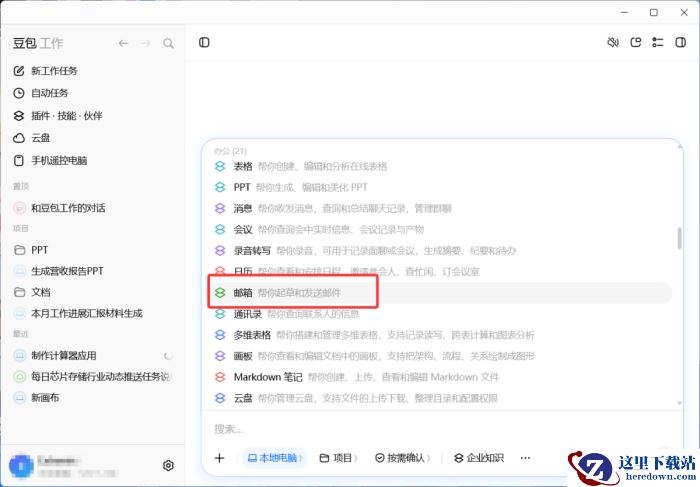Click the green icon of the 邮箱 plugin
The image size is (700, 487).
[220, 293]
